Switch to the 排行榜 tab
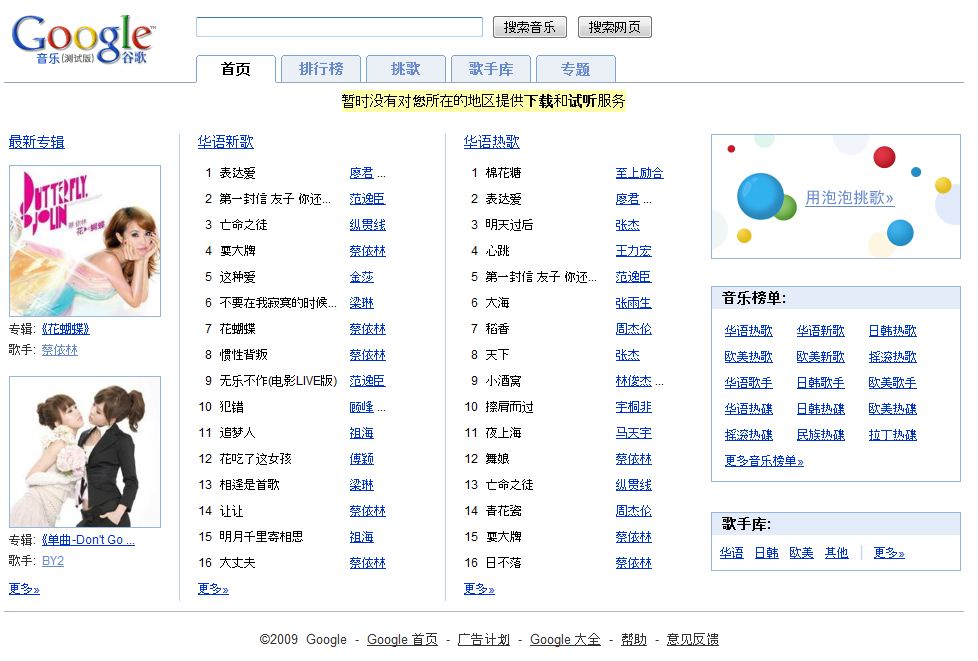Screen dimensions: 978x661 [x=321, y=69]
